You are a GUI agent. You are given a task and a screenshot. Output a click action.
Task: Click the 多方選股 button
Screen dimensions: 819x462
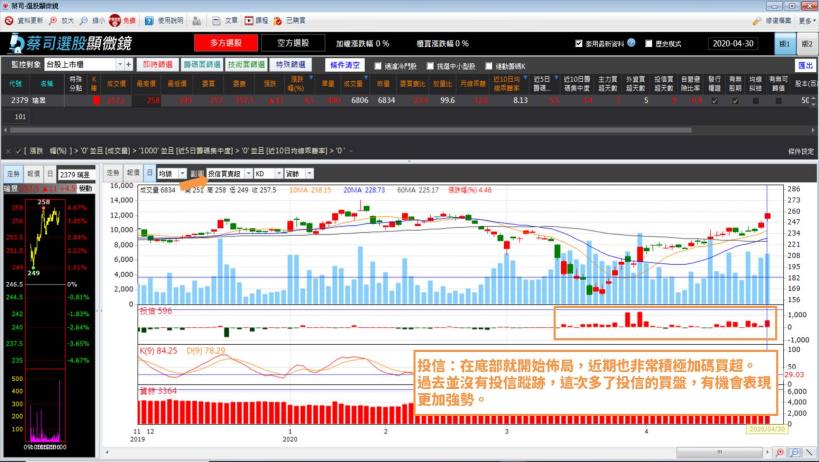pyautogui.click(x=226, y=43)
